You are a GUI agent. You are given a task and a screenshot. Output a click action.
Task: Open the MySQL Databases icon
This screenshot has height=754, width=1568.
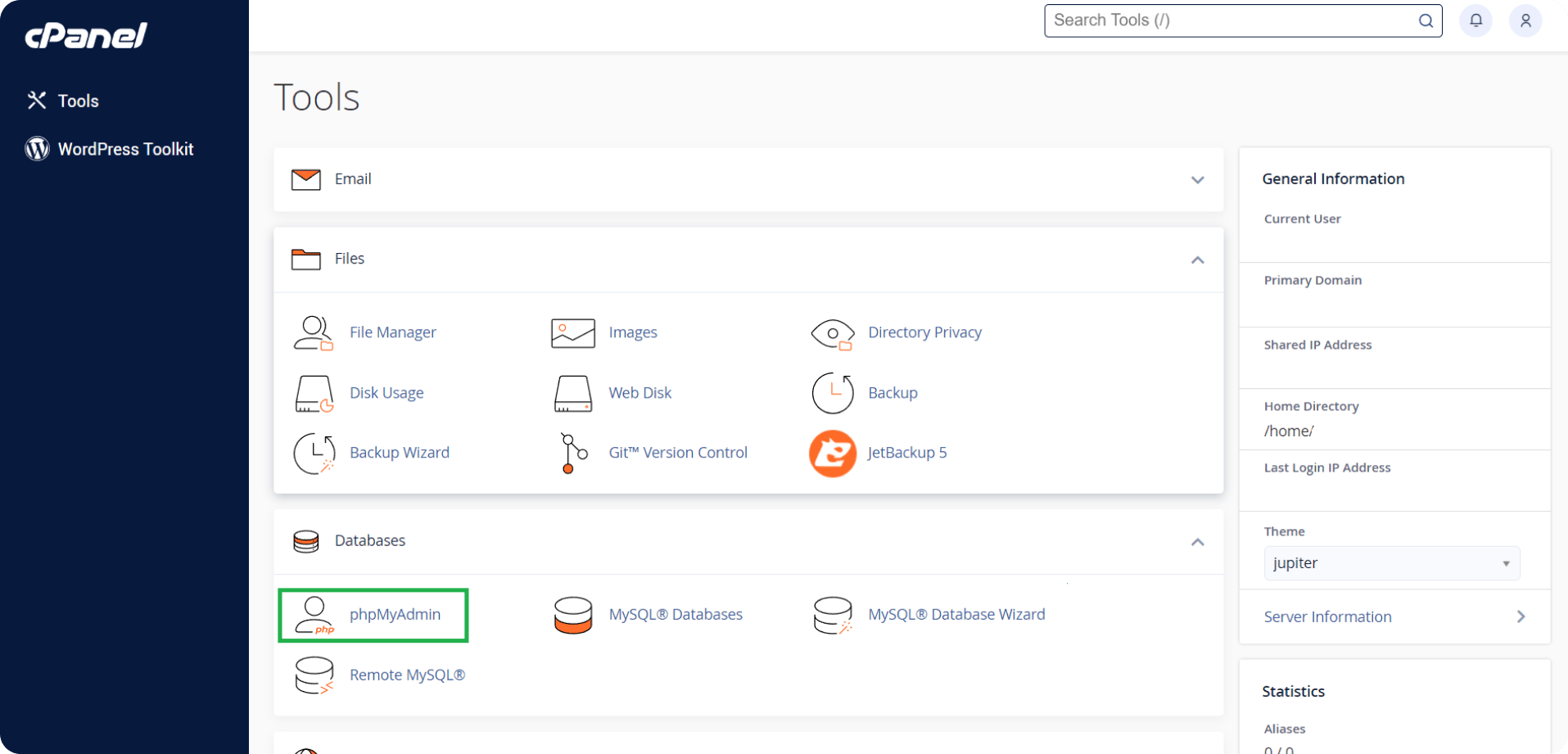572,615
